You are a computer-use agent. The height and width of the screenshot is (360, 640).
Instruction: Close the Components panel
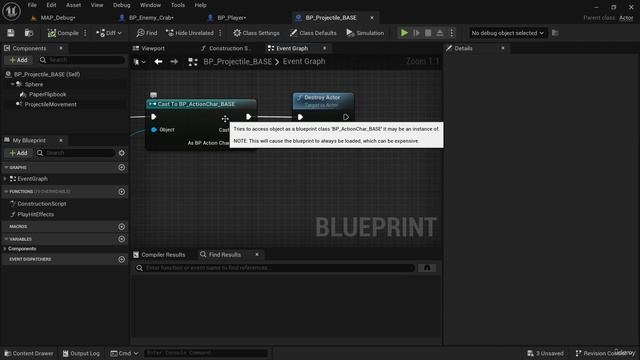61,48
